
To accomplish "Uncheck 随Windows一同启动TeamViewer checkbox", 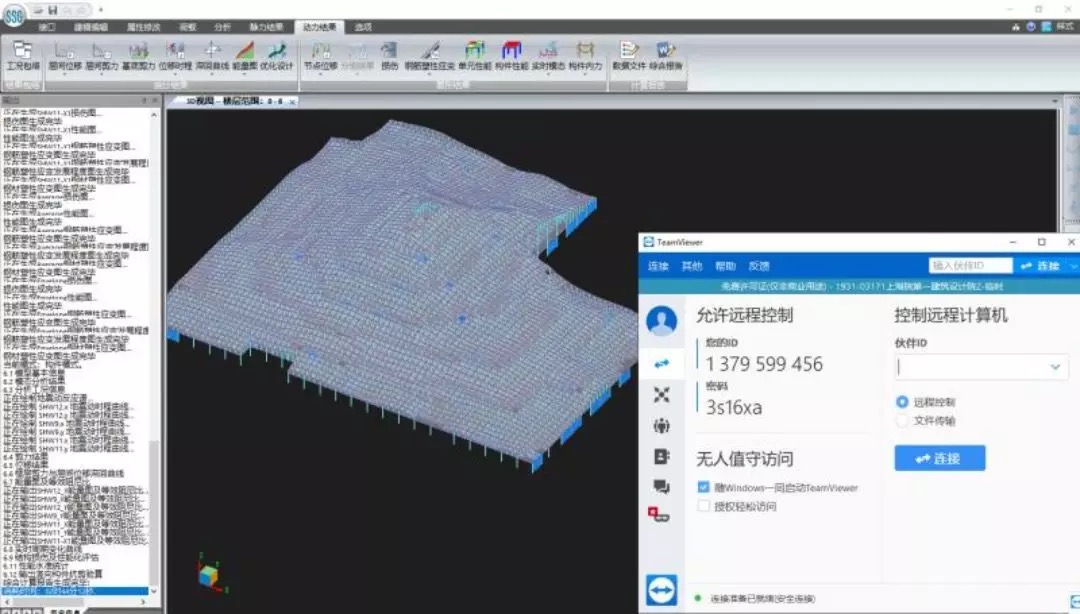I will point(704,488).
